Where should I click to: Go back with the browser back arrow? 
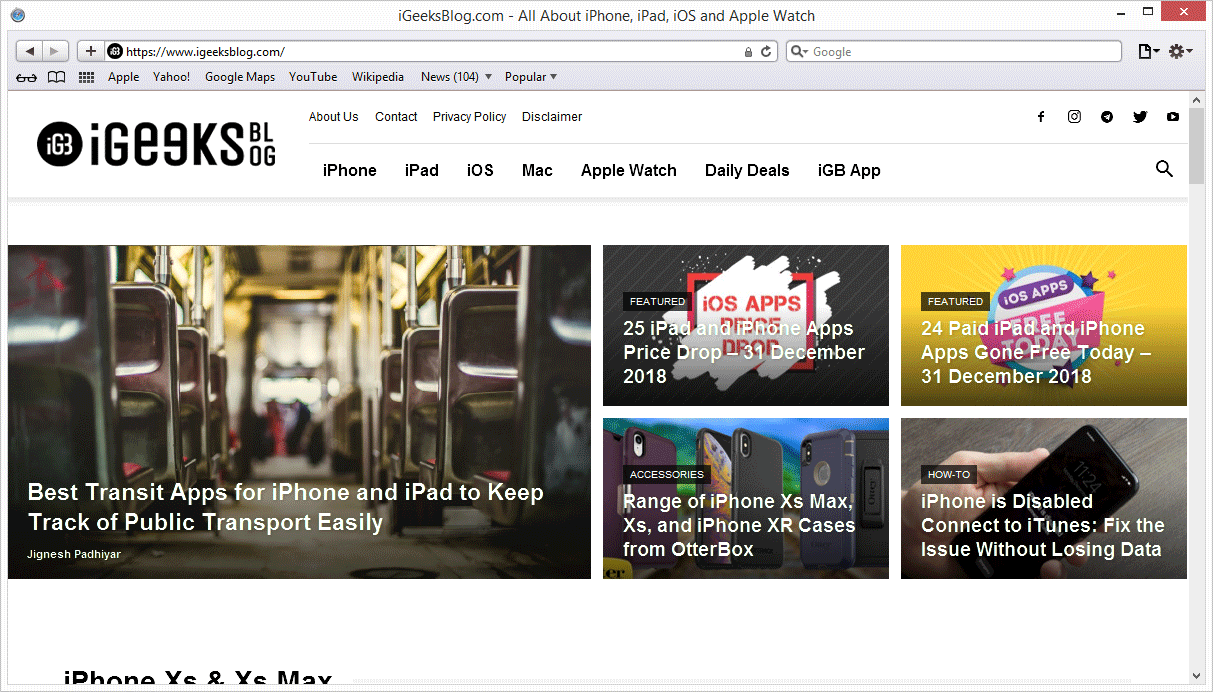30,51
